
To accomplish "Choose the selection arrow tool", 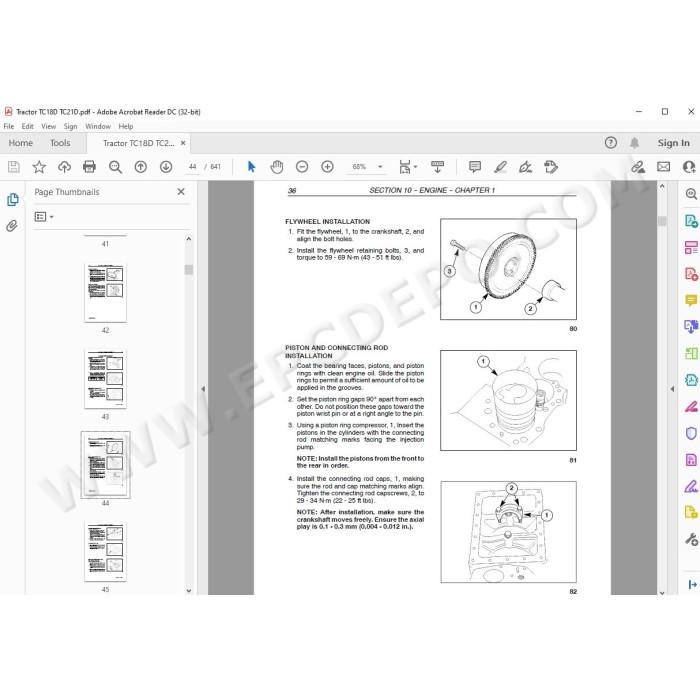I will [251, 167].
